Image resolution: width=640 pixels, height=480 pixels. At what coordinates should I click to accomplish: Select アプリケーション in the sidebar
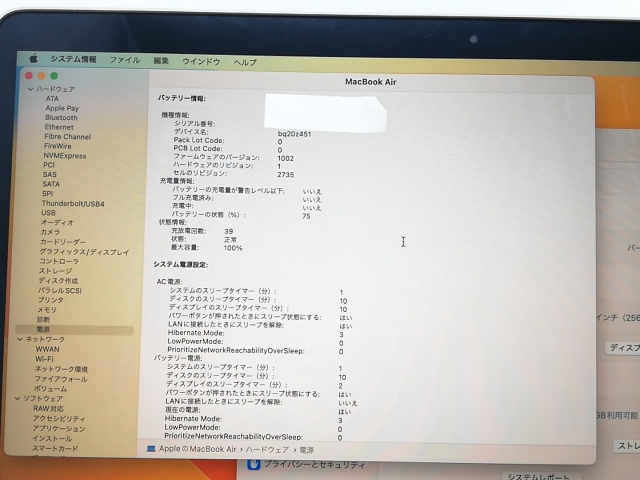pyautogui.click(x=59, y=429)
